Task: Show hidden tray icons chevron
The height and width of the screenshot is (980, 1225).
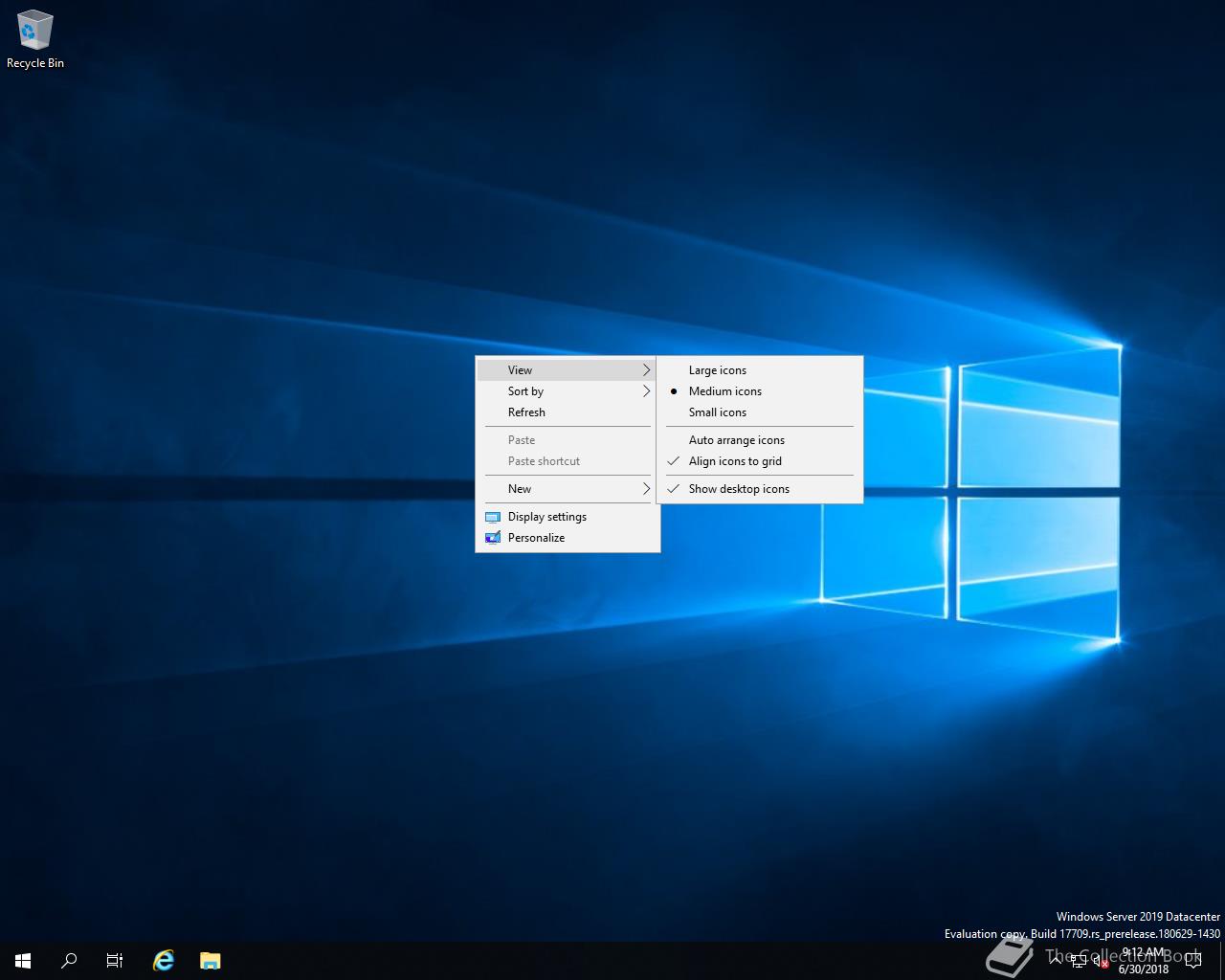Action: coord(1056,960)
